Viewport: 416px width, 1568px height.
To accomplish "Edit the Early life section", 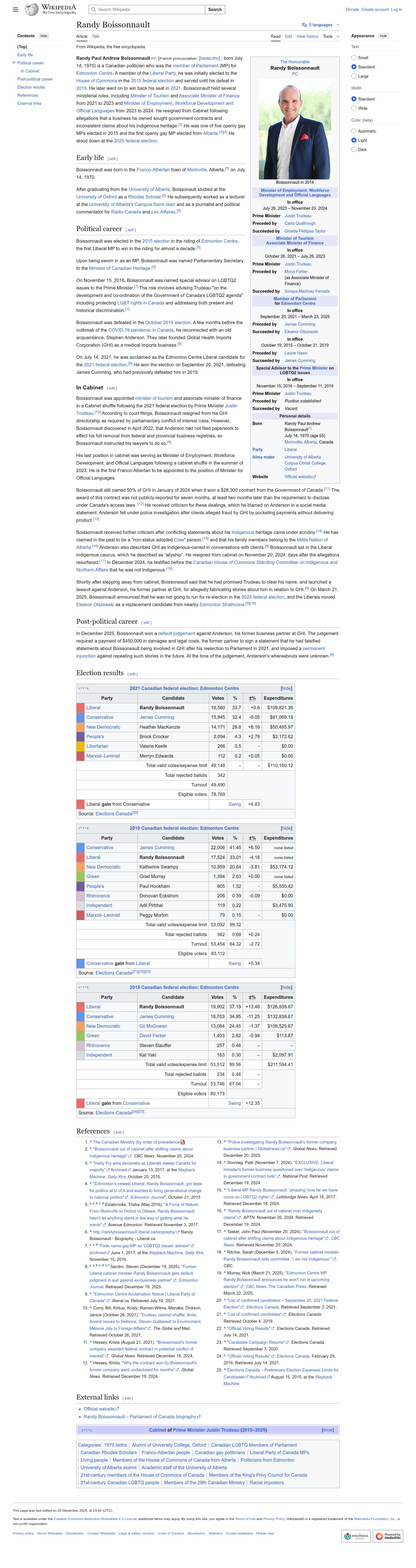I will pyautogui.click(x=112, y=159).
